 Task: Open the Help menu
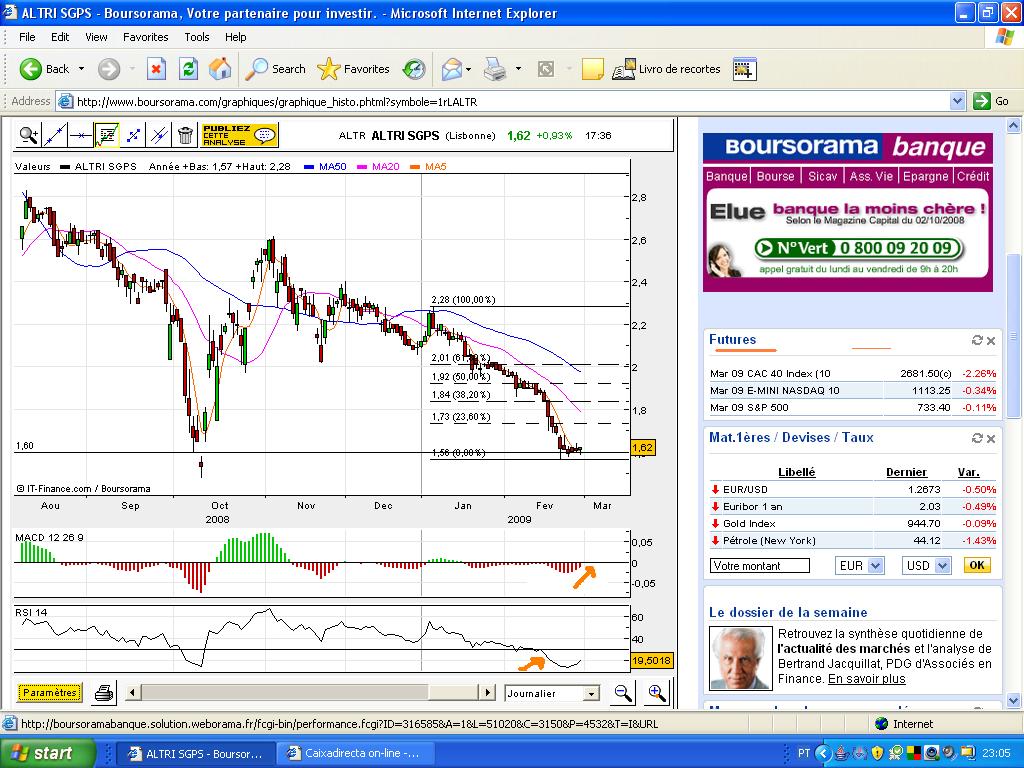point(236,37)
